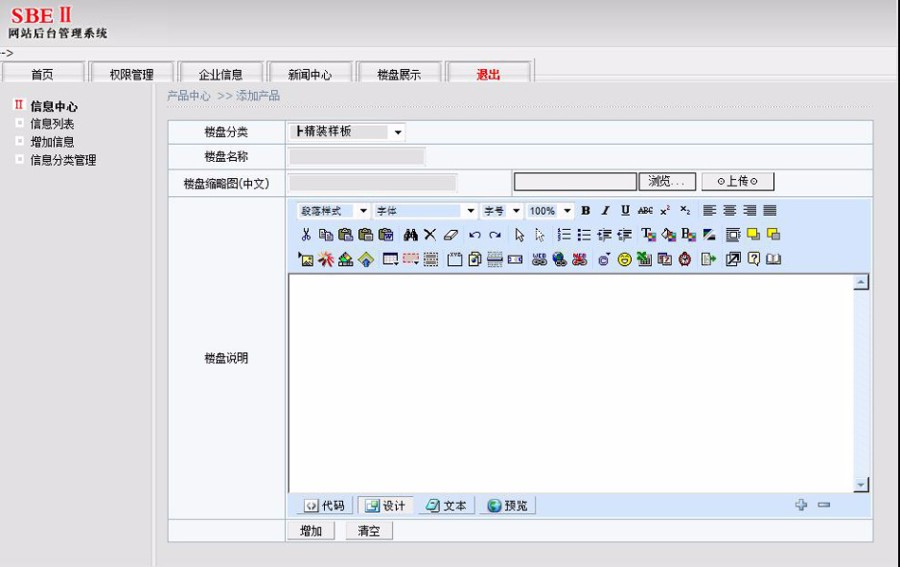This screenshot has width=900, height=567.
Task: Open 增加信息 in the sidebar
Action: click(x=52, y=142)
